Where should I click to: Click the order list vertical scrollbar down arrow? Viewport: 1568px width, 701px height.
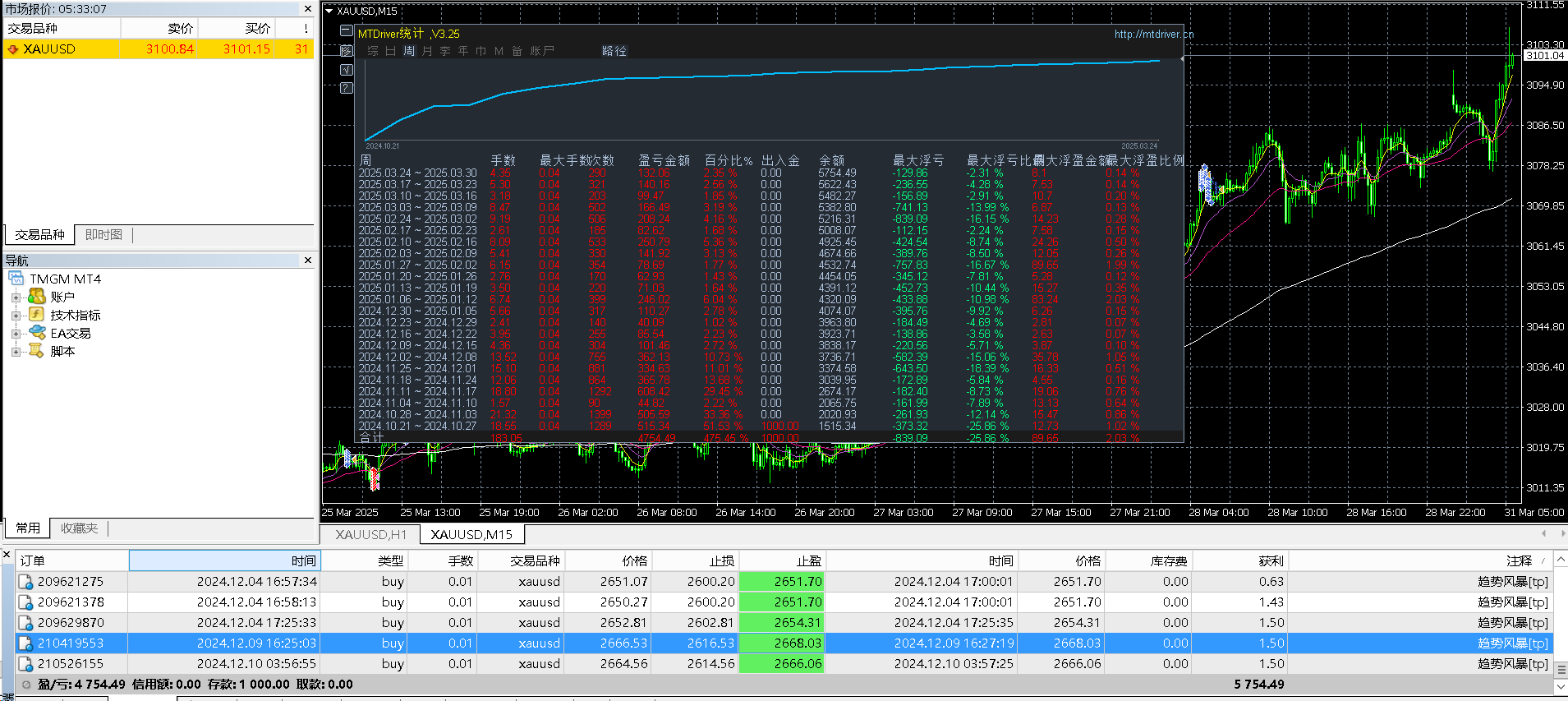[x=1561, y=686]
